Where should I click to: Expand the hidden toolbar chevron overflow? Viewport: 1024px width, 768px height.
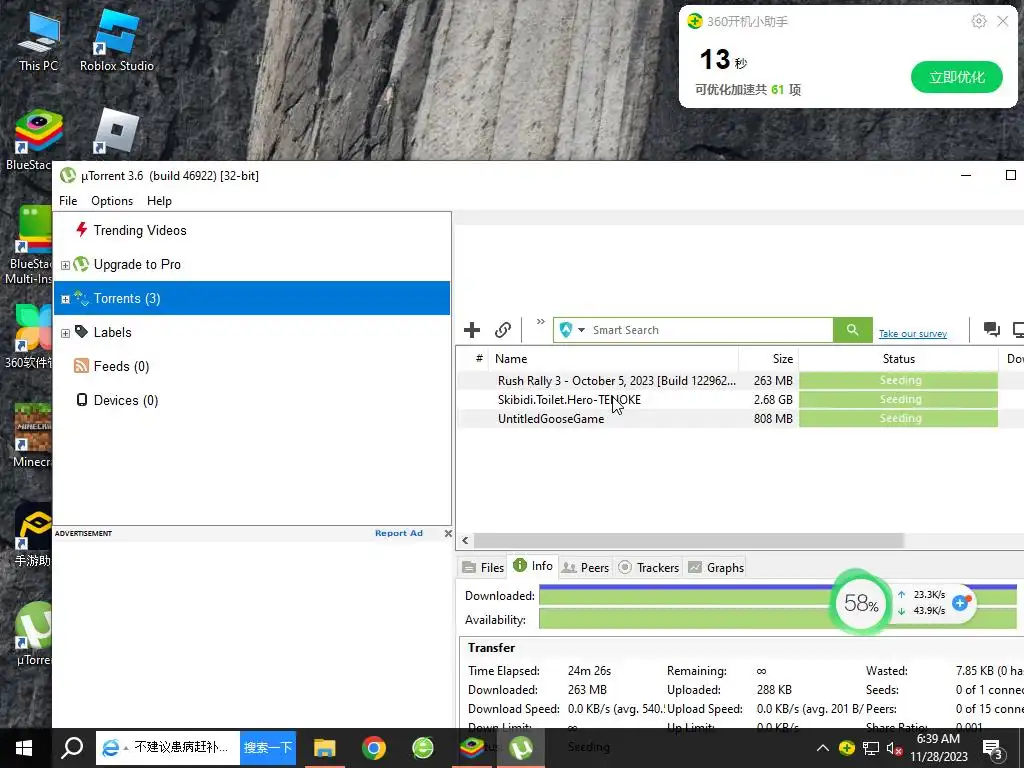coord(540,321)
